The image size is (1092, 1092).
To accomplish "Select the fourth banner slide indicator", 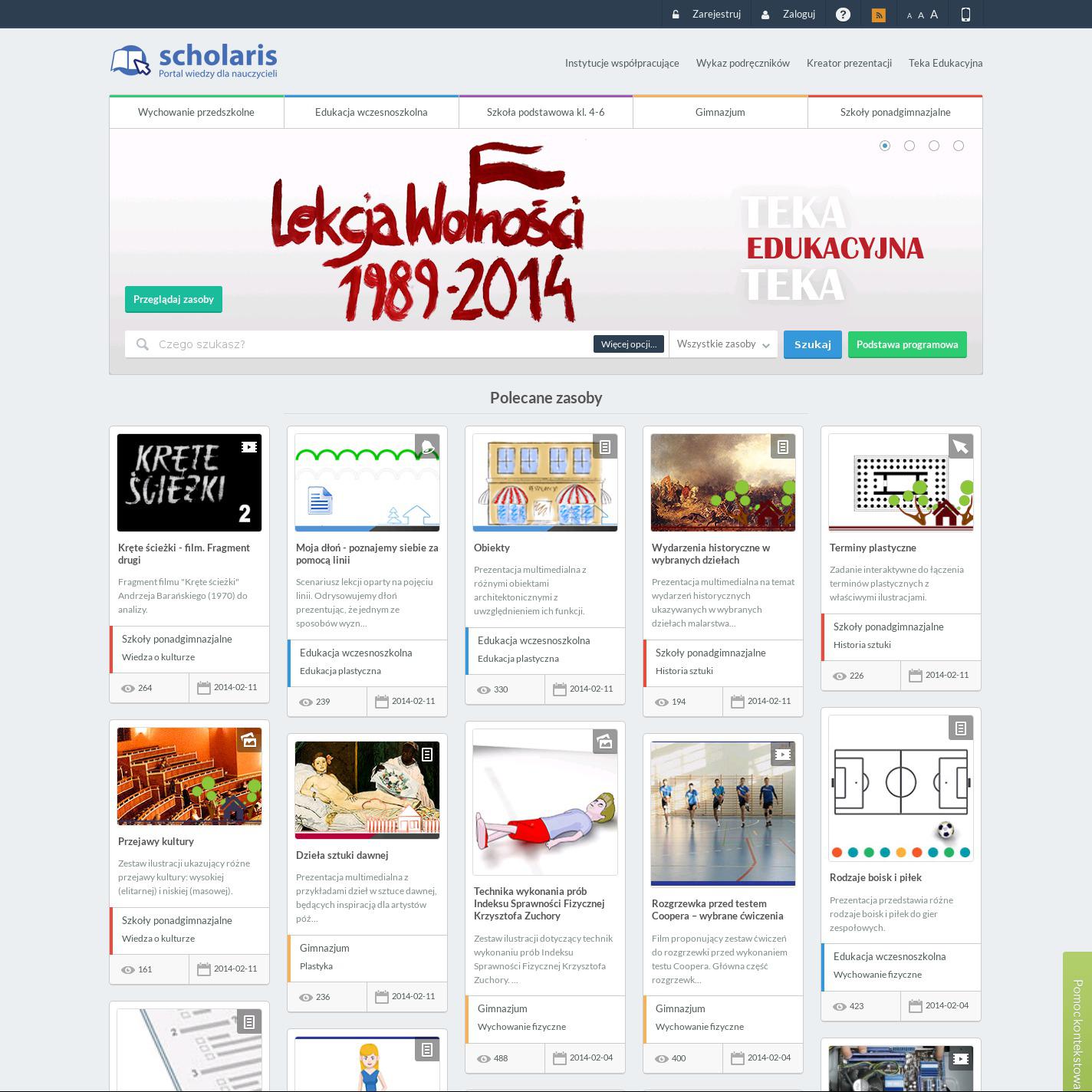I will tap(959, 146).
